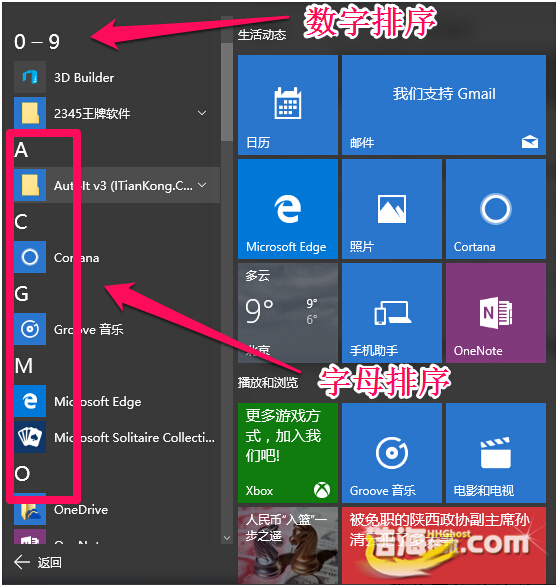This screenshot has width=557, height=586.
Task: Launch the Microsoft Edge tile
Action: 288,209
